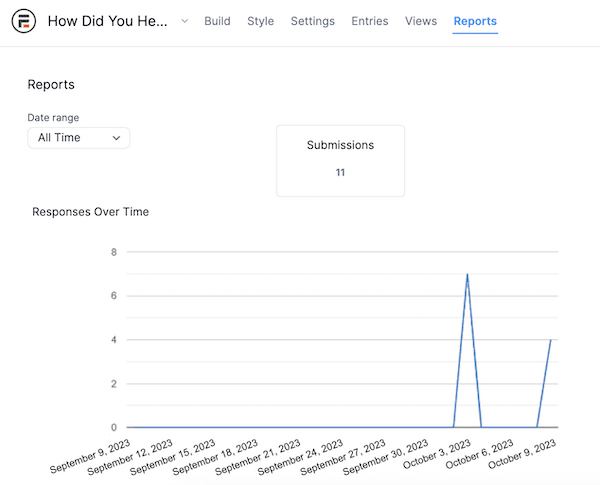Click the 11 submissions number
This screenshot has height=485, width=600.
tap(340, 173)
